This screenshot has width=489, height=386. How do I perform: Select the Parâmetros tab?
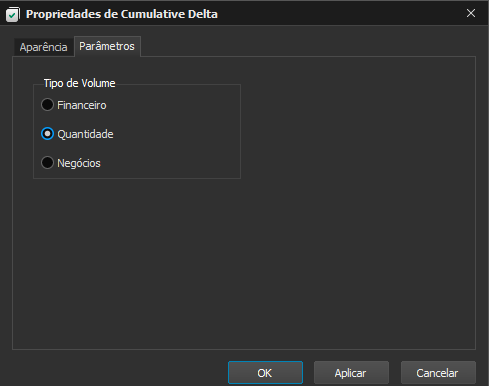pyautogui.click(x=107, y=46)
